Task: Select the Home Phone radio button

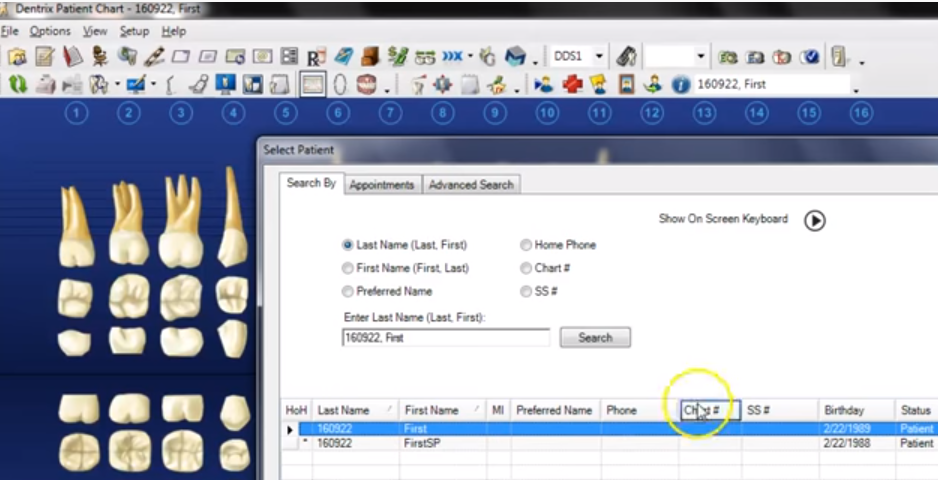Action: click(x=526, y=245)
